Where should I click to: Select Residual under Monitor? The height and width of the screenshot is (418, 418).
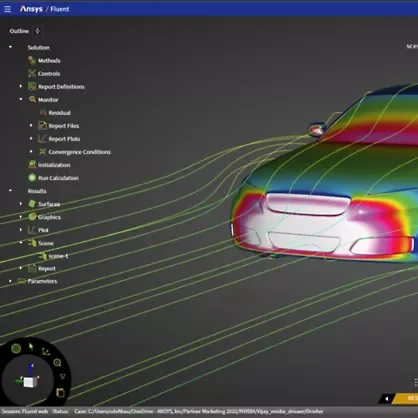pyautogui.click(x=59, y=113)
